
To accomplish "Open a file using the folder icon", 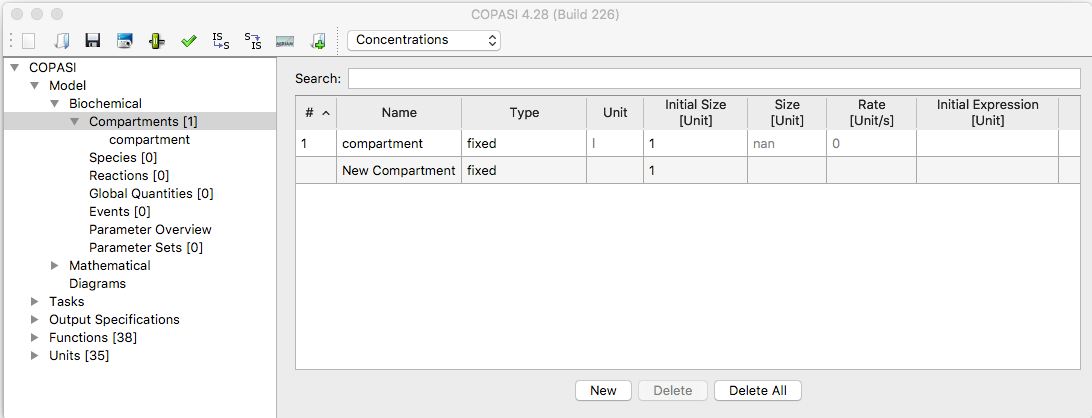I will (62, 41).
